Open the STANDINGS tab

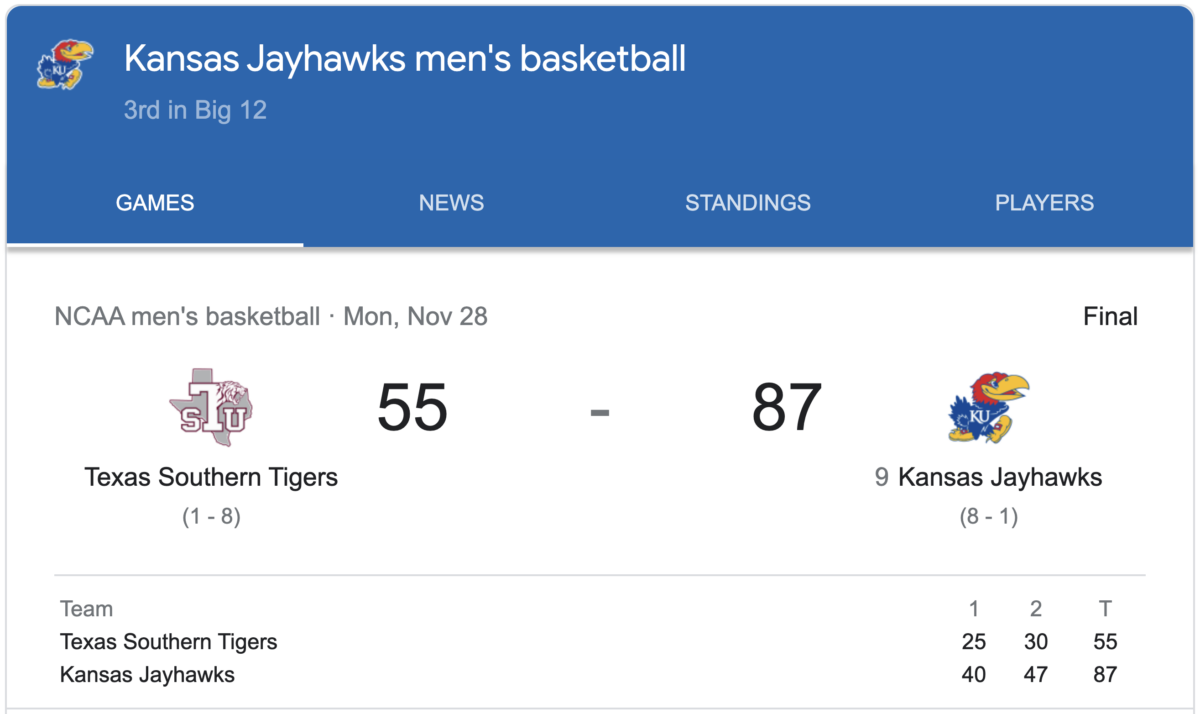click(x=747, y=203)
